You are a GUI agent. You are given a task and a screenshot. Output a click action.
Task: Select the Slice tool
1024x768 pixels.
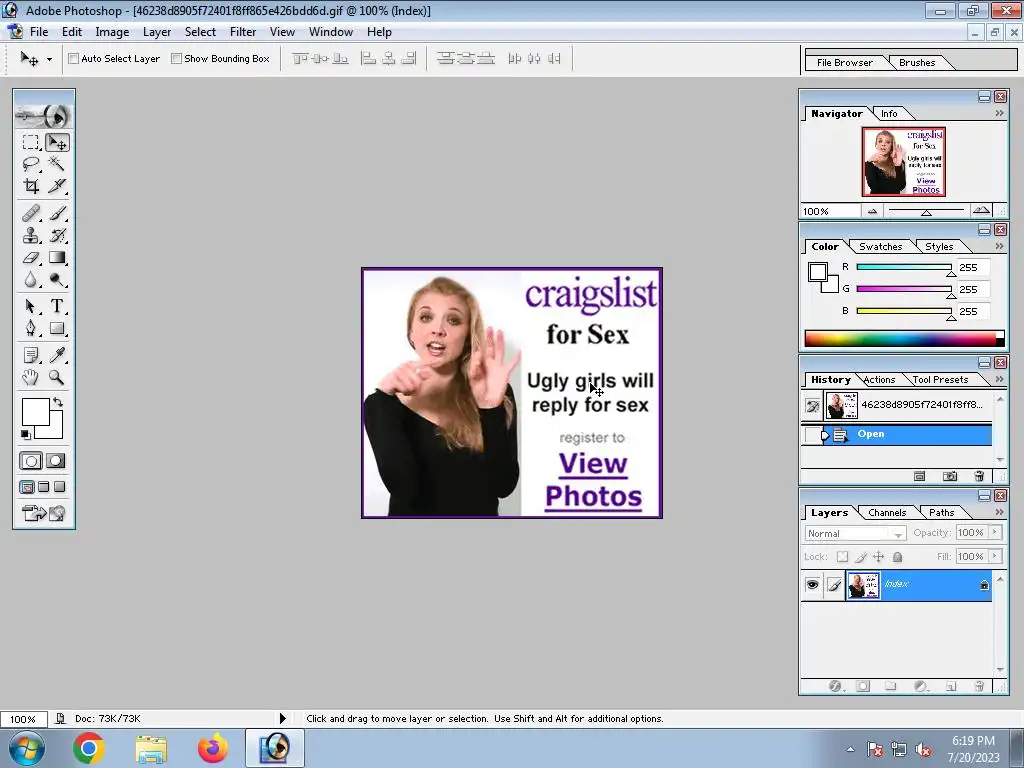(x=57, y=186)
